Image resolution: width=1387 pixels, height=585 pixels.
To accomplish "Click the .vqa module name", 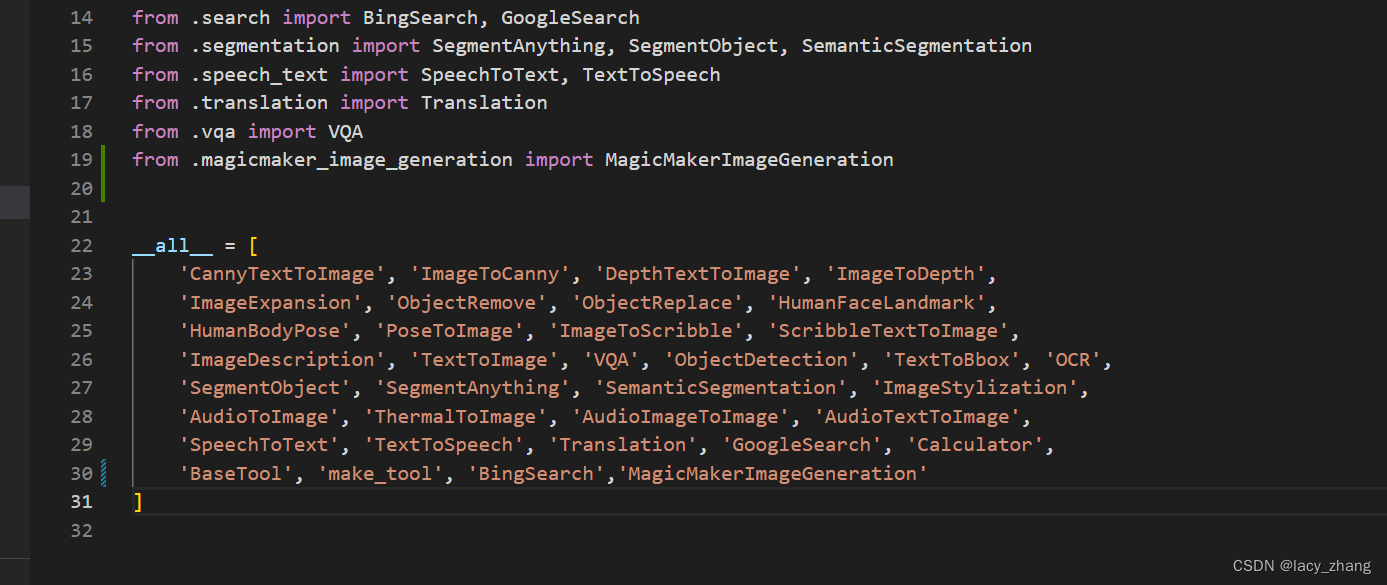I will coord(213,132).
